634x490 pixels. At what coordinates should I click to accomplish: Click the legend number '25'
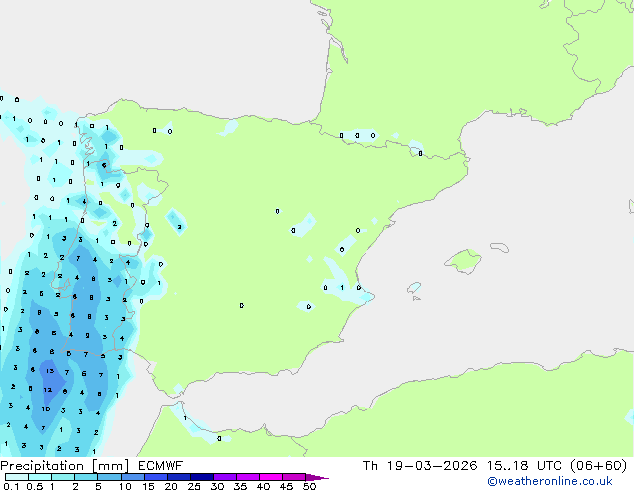pos(194,486)
